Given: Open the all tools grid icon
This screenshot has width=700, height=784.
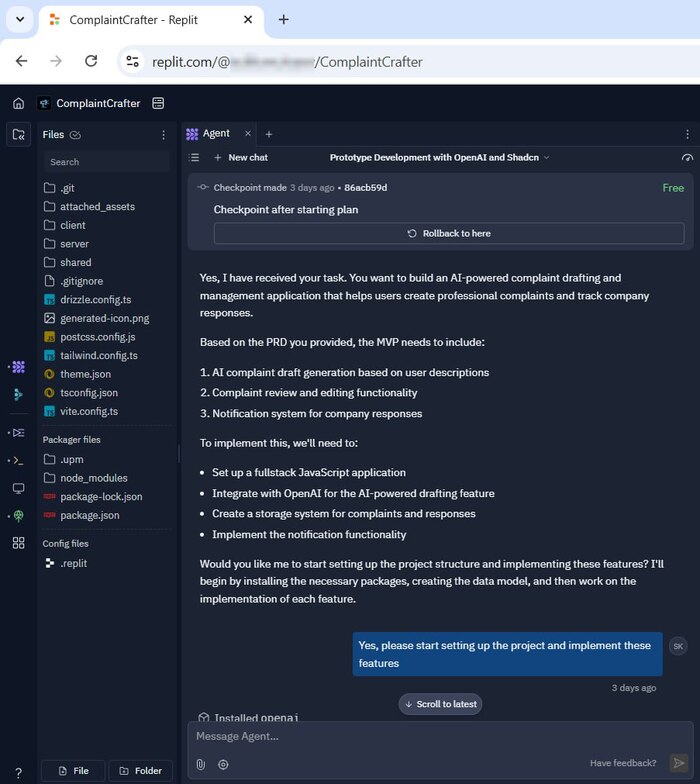Looking at the screenshot, I should click(x=18, y=542).
